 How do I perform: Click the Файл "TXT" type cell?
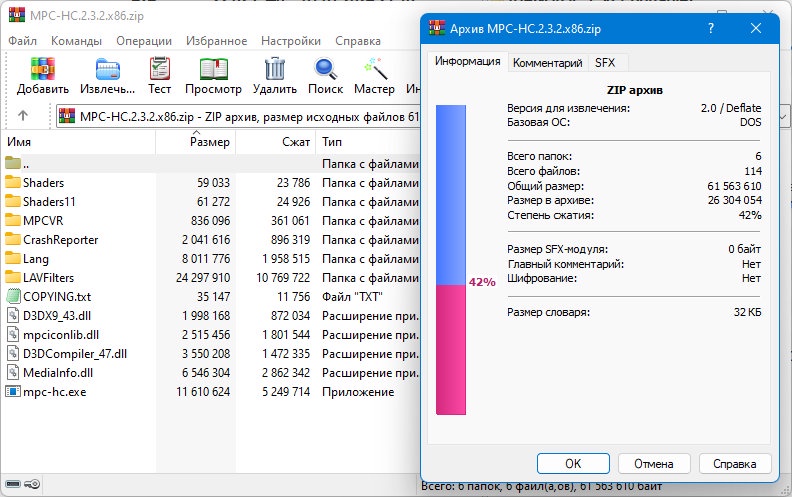point(353,296)
